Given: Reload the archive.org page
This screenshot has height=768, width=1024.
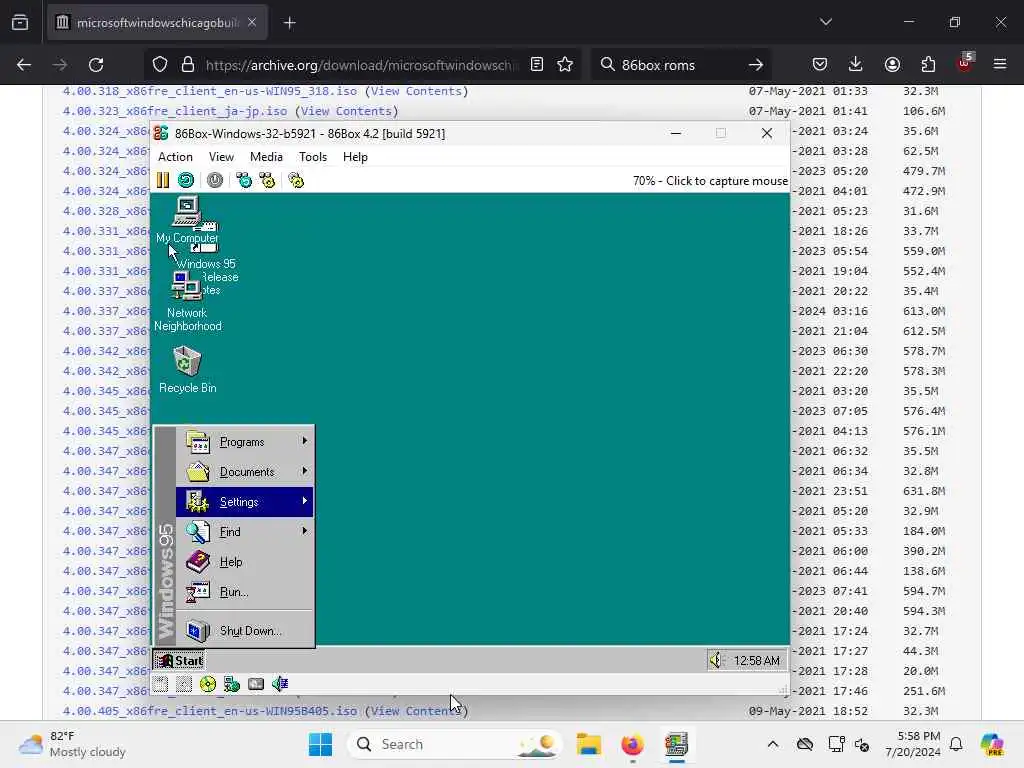Looking at the screenshot, I should coord(96,65).
